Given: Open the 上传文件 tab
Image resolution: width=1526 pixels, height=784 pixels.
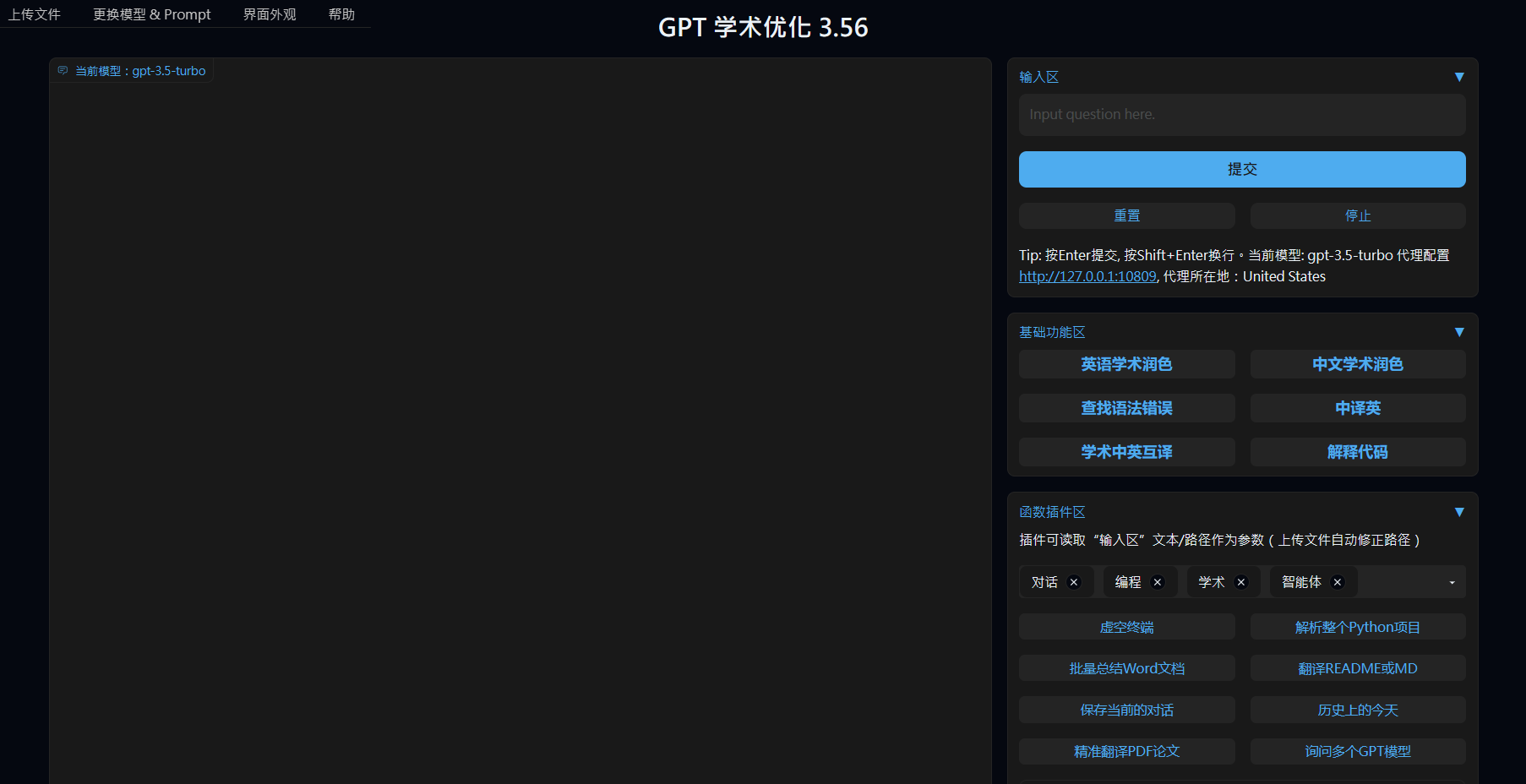Looking at the screenshot, I should (35, 14).
